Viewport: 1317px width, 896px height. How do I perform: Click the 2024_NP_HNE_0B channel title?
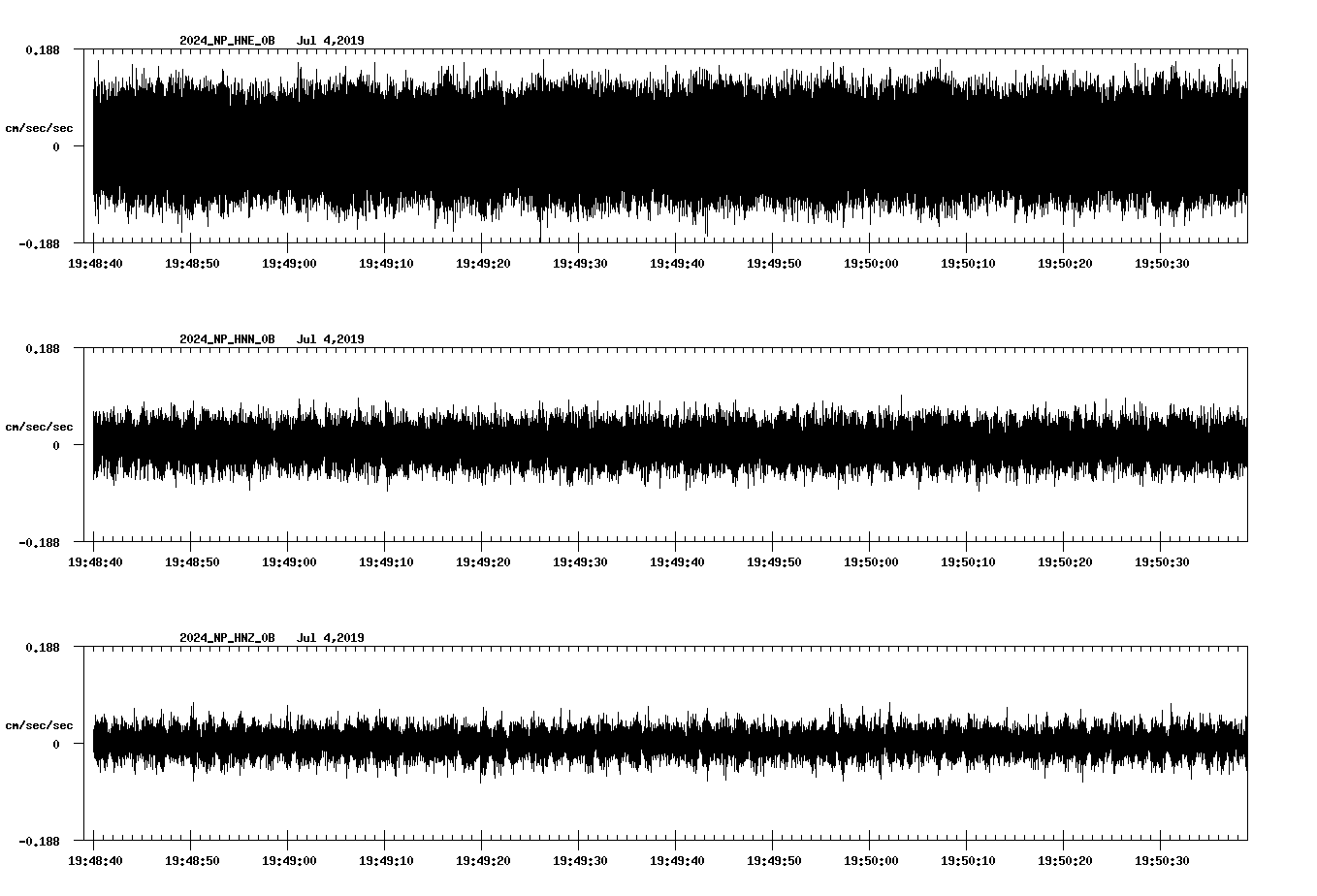[227, 41]
